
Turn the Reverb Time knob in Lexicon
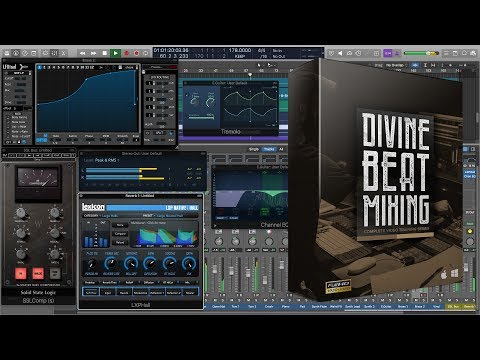[111, 264]
